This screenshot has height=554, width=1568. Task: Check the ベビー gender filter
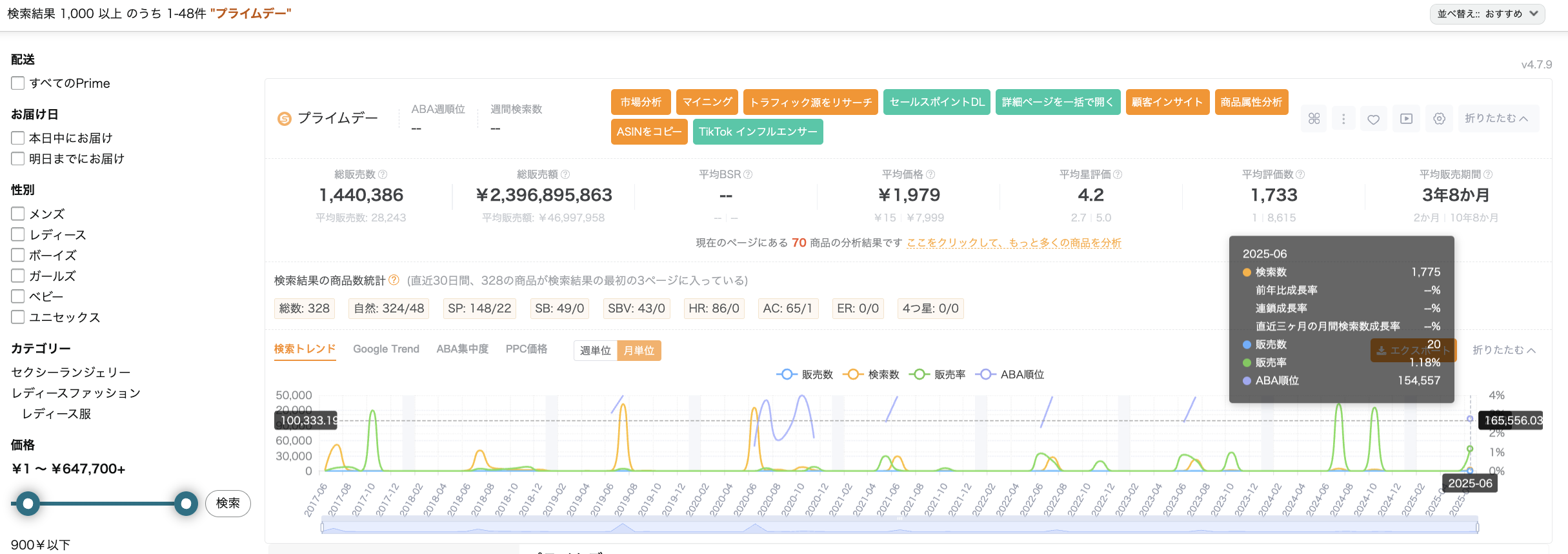18,296
